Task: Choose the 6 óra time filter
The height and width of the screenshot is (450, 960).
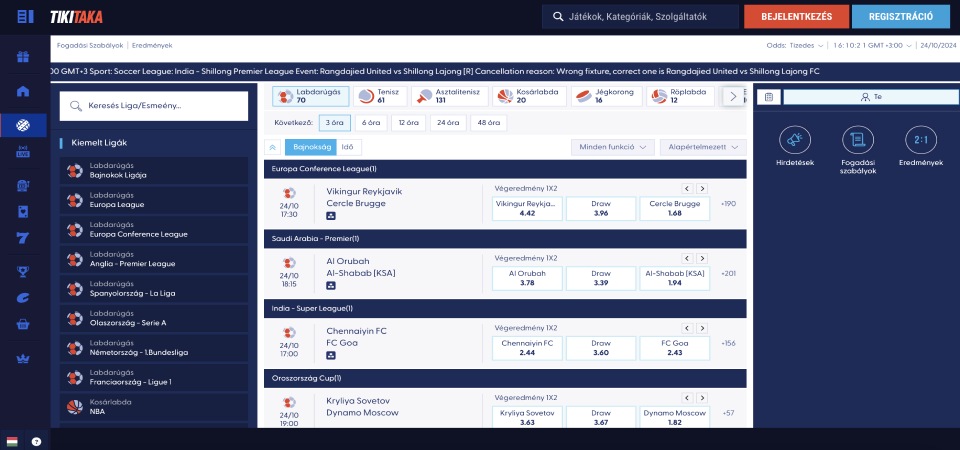Action: pos(371,122)
